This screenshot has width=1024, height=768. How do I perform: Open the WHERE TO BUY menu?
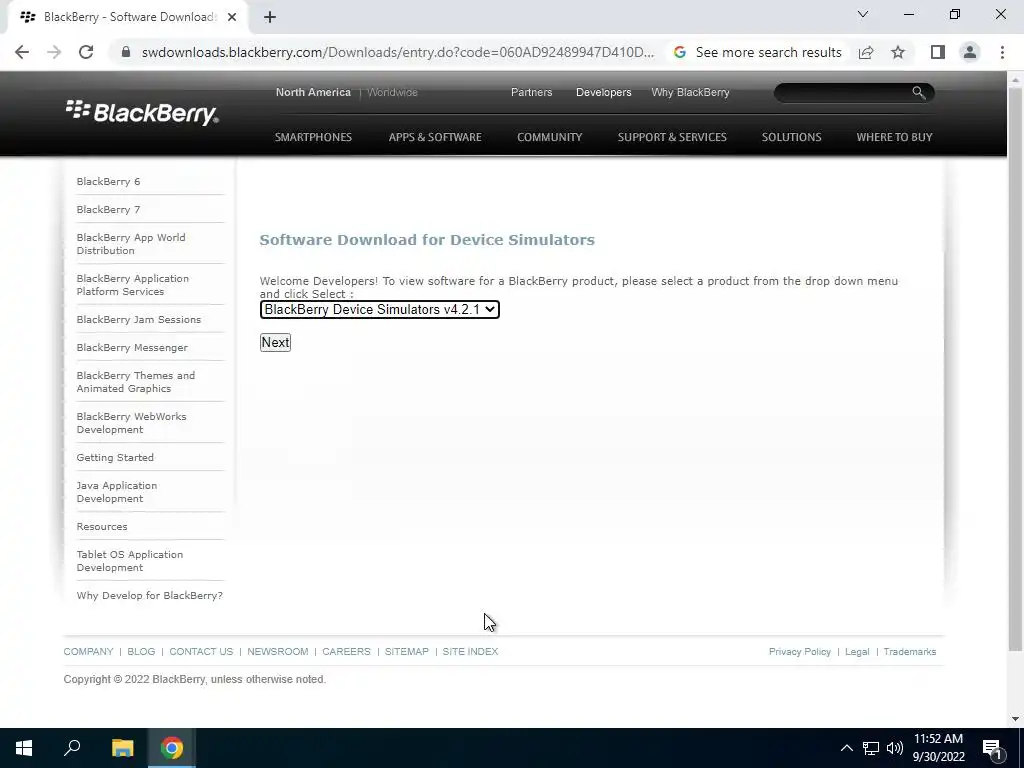[x=894, y=136]
